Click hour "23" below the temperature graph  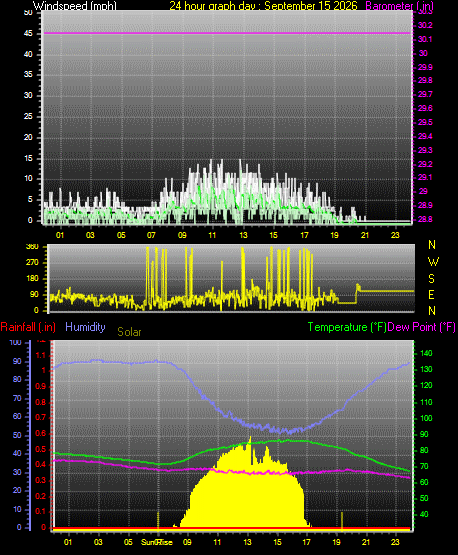coord(395,542)
